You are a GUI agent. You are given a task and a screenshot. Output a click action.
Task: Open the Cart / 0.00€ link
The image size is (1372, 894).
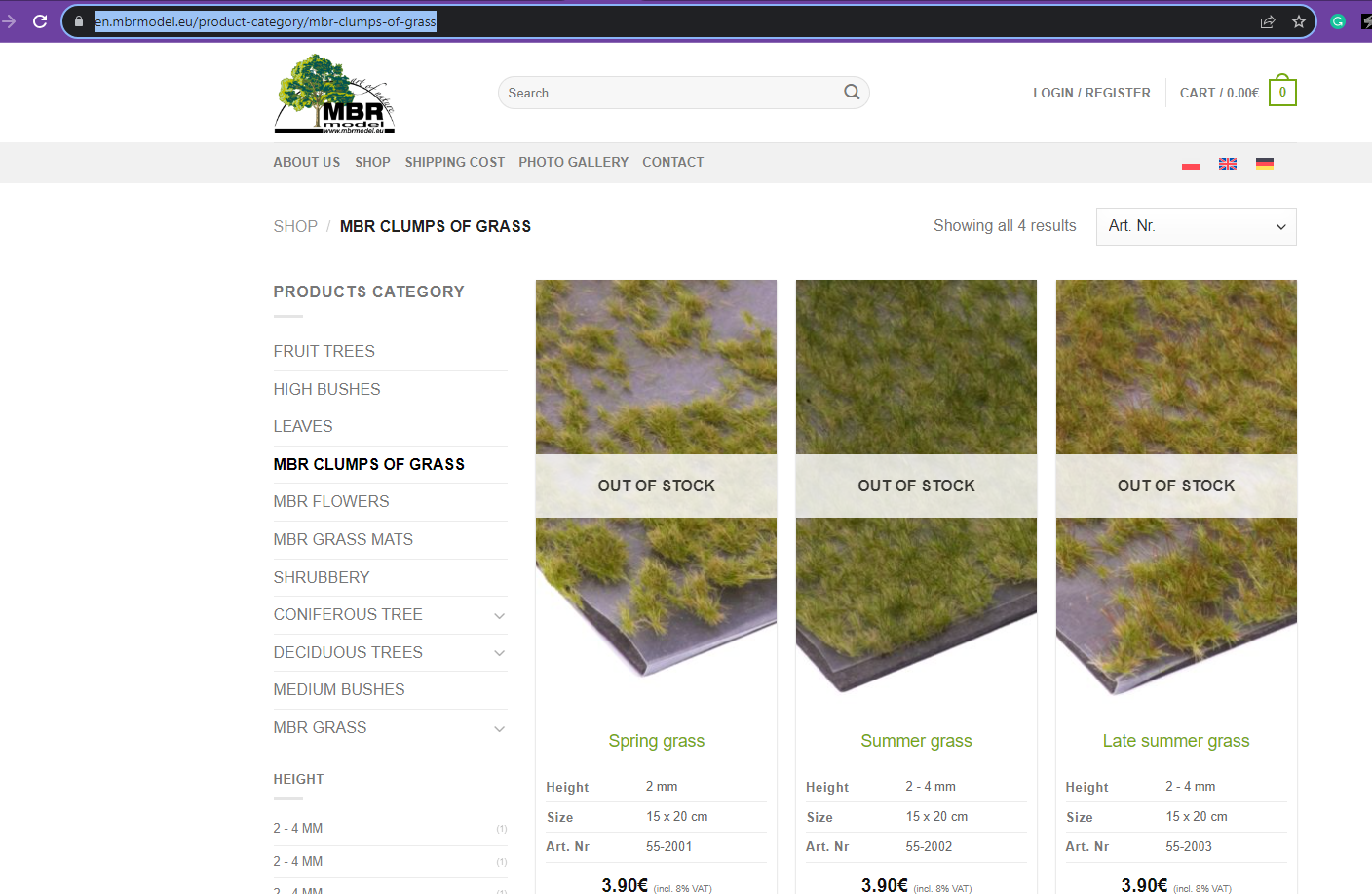point(1219,93)
